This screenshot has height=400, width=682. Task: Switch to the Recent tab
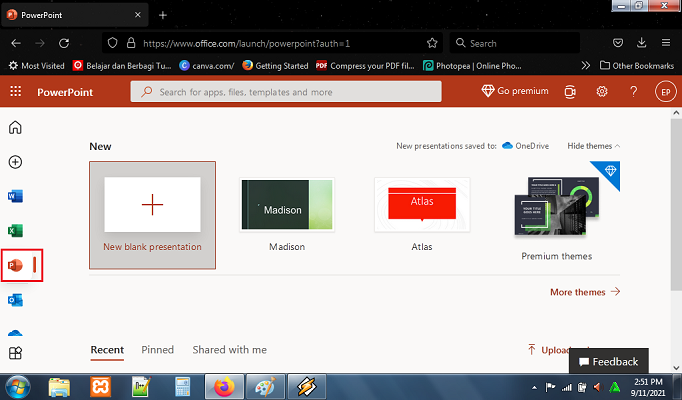pos(107,350)
